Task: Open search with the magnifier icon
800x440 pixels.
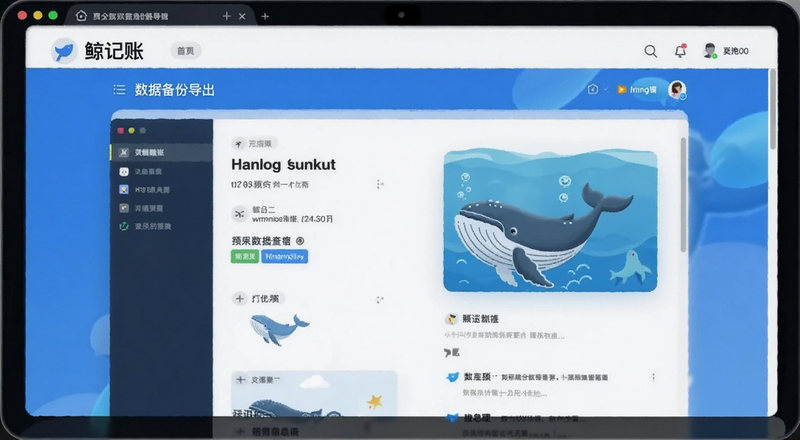Action: click(x=651, y=51)
